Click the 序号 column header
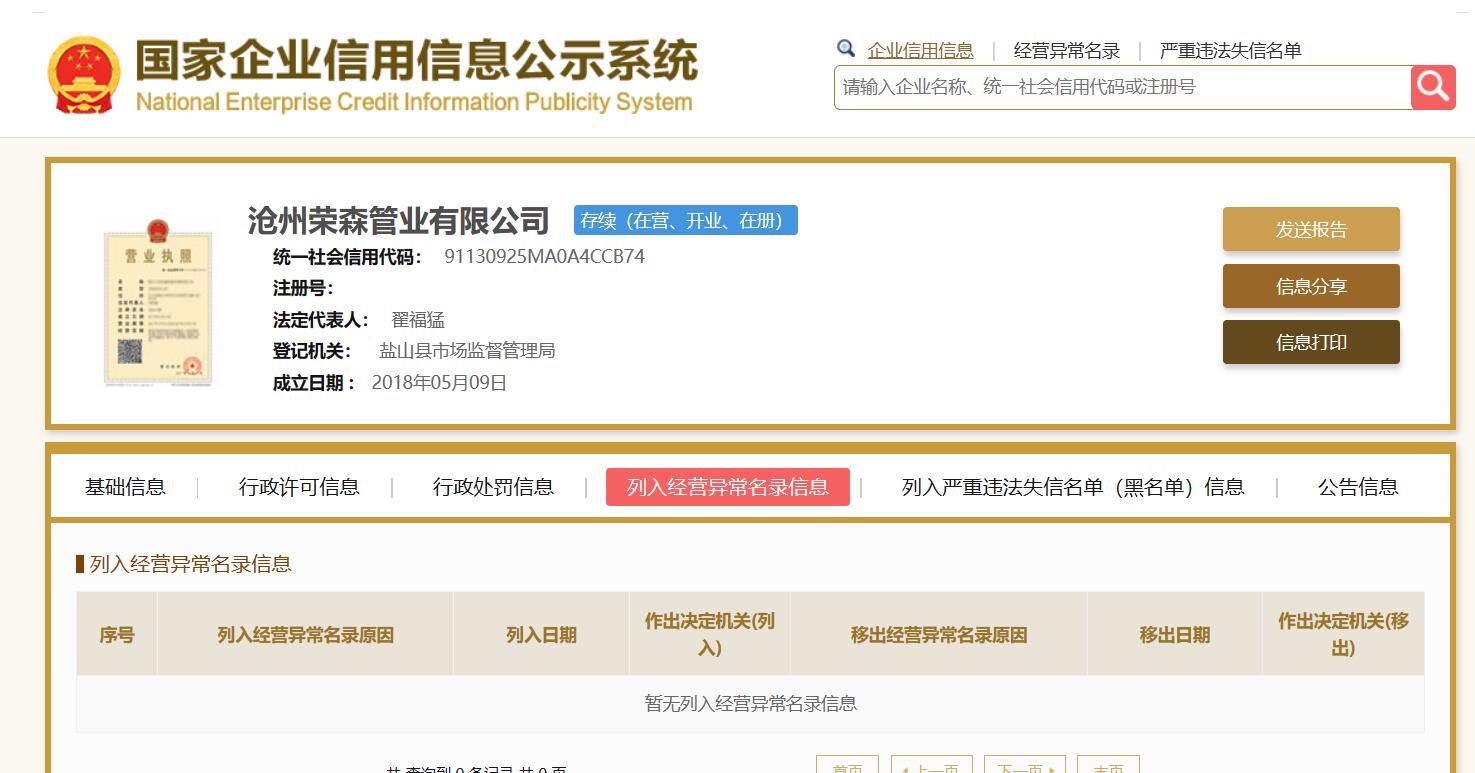Image resolution: width=1475 pixels, height=773 pixels. pos(117,634)
